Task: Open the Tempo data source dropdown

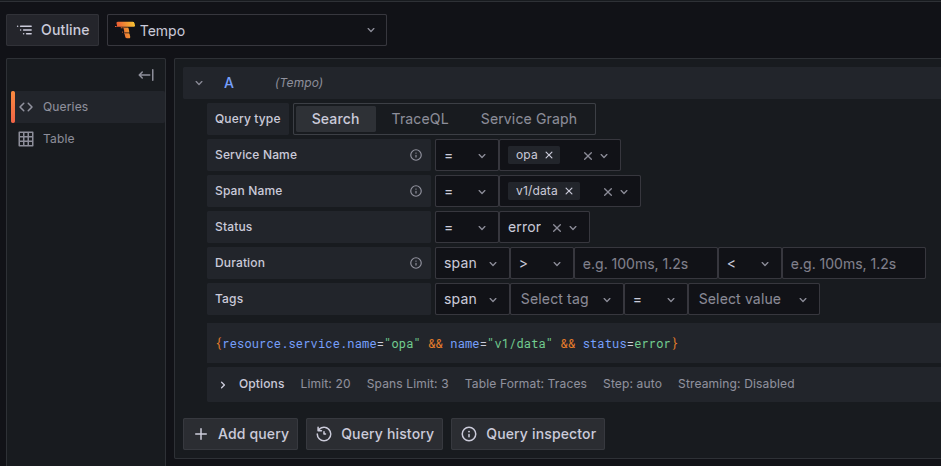Action: [247, 30]
